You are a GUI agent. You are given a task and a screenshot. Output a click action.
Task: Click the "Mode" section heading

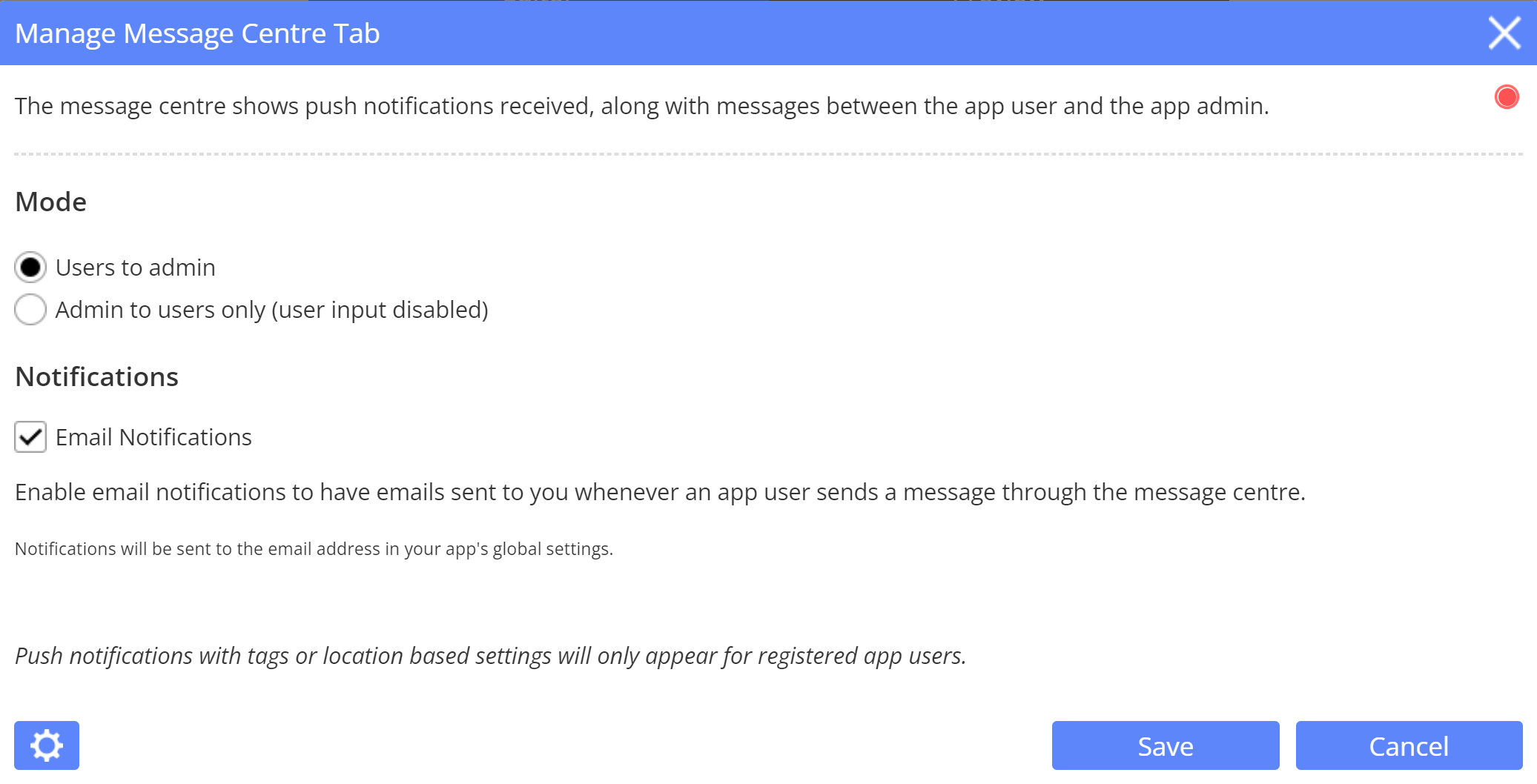coord(51,202)
